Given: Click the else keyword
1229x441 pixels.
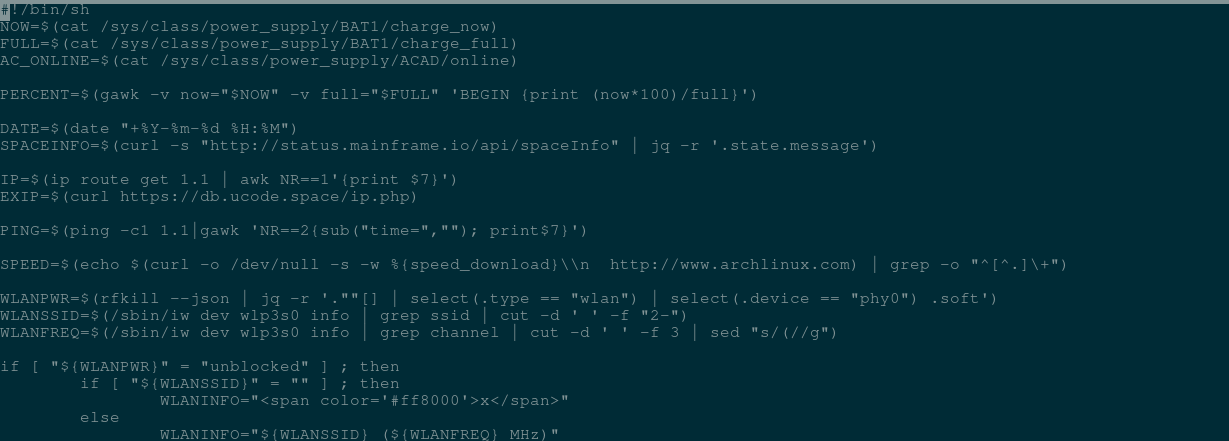Looking at the screenshot, I should point(99,417).
